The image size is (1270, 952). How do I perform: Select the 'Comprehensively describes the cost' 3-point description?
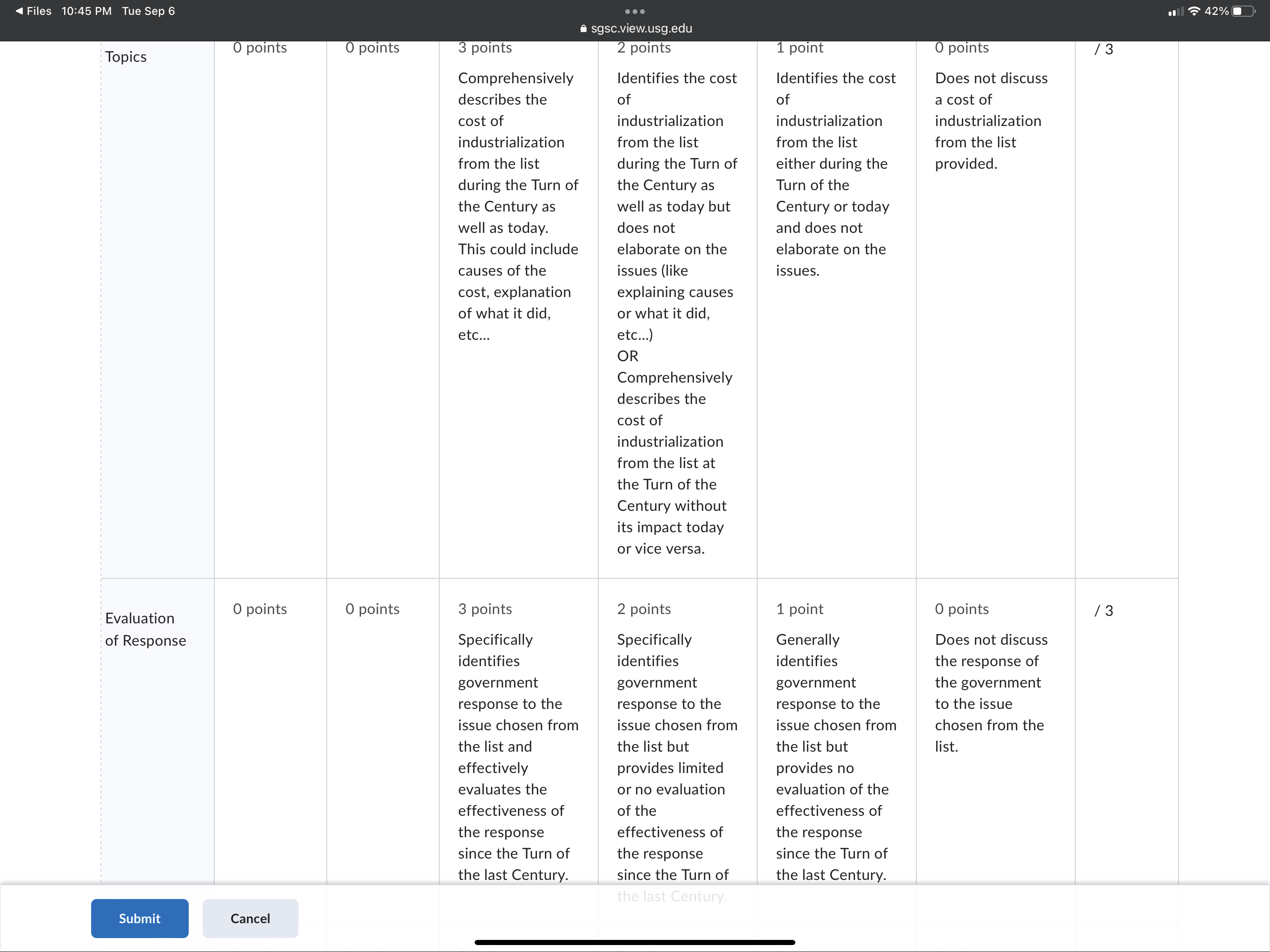pyautogui.click(x=518, y=206)
